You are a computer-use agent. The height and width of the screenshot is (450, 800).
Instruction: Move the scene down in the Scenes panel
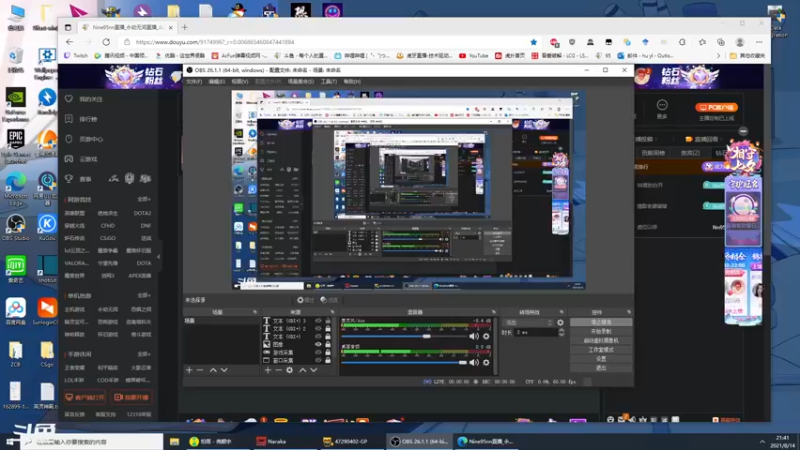224,370
